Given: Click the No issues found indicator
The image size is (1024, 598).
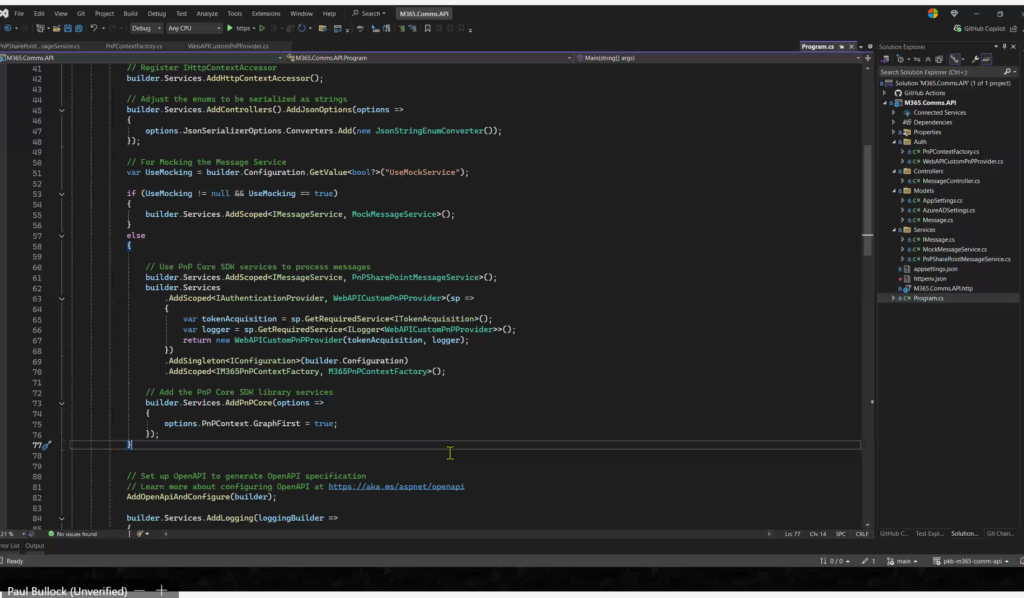Looking at the screenshot, I should (x=72, y=534).
